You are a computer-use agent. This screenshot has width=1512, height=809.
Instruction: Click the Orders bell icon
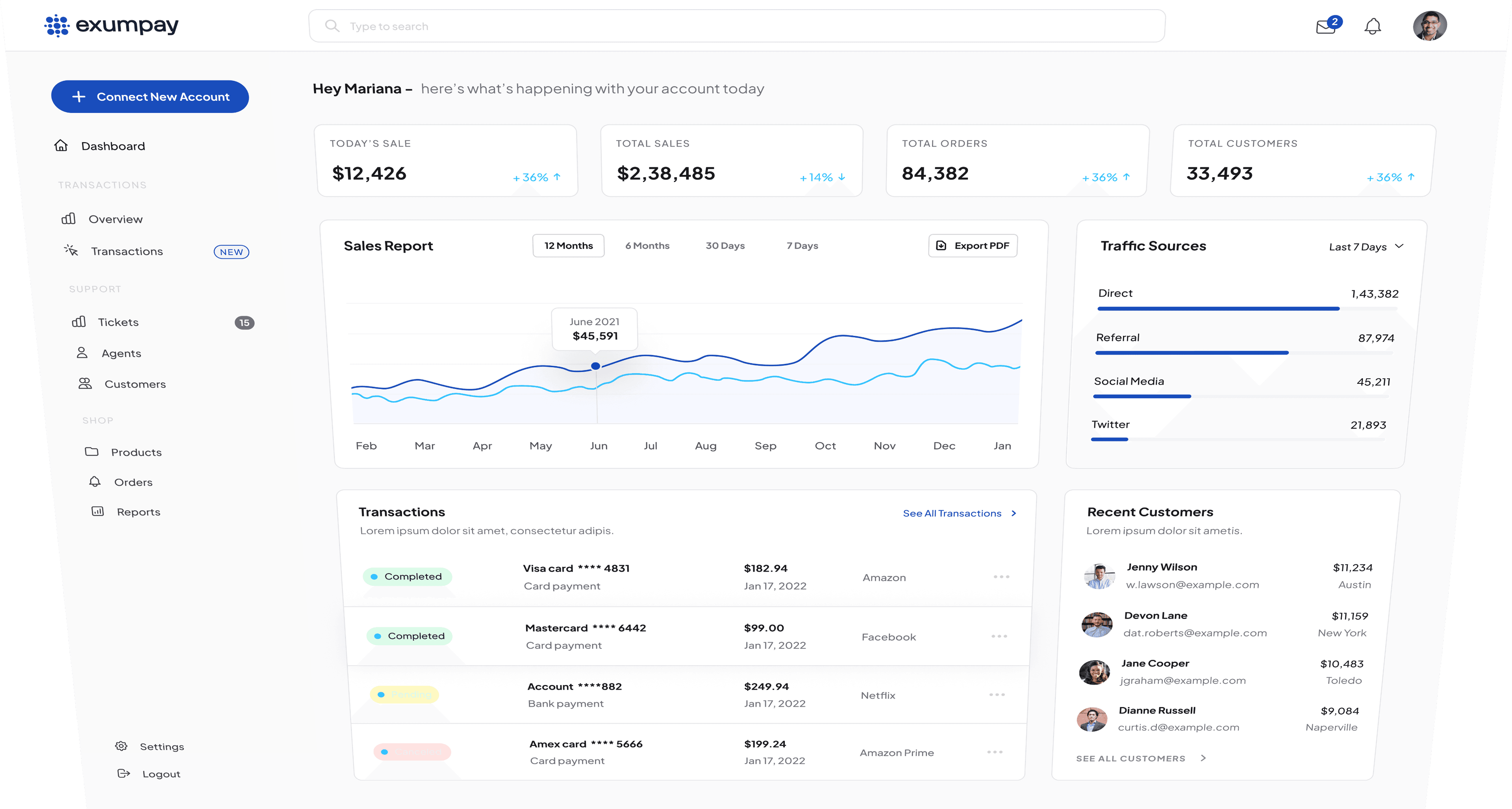point(94,481)
